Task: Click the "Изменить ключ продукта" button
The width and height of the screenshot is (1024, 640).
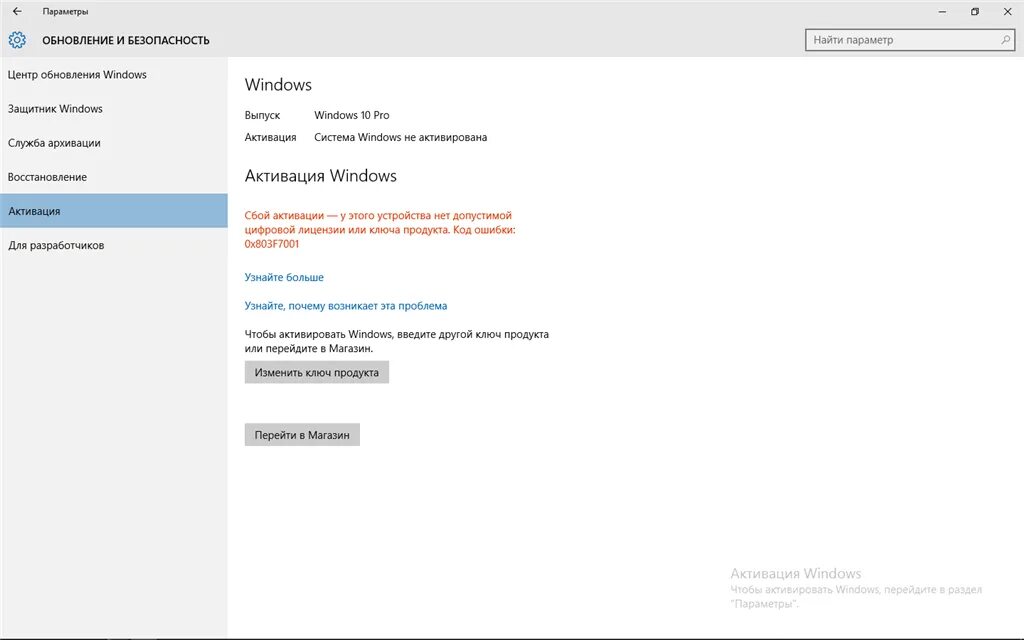Action: pyautogui.click(x=317, y=372)
